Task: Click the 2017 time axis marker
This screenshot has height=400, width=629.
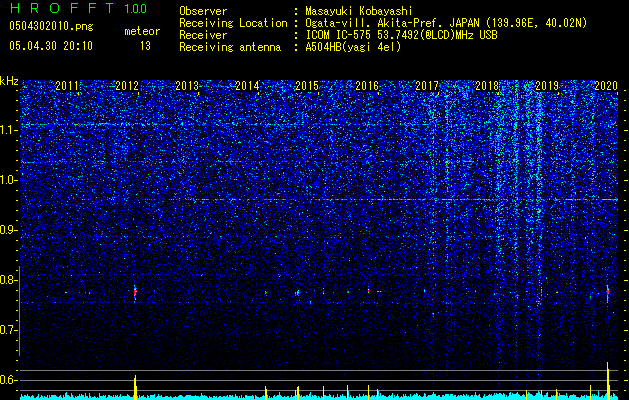Action: tap(427, 86)
